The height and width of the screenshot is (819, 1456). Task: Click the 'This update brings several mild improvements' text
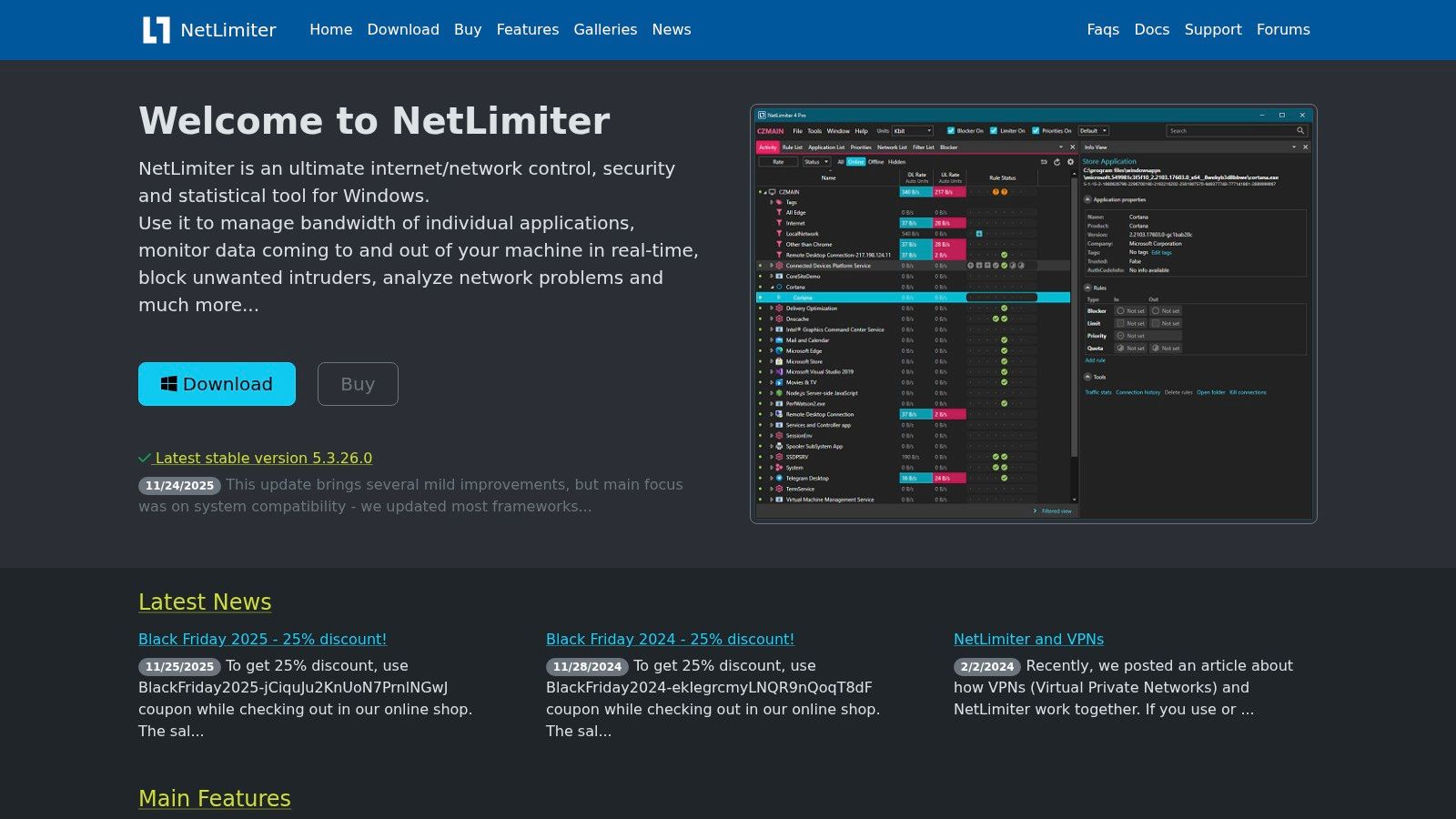point(410,495)
